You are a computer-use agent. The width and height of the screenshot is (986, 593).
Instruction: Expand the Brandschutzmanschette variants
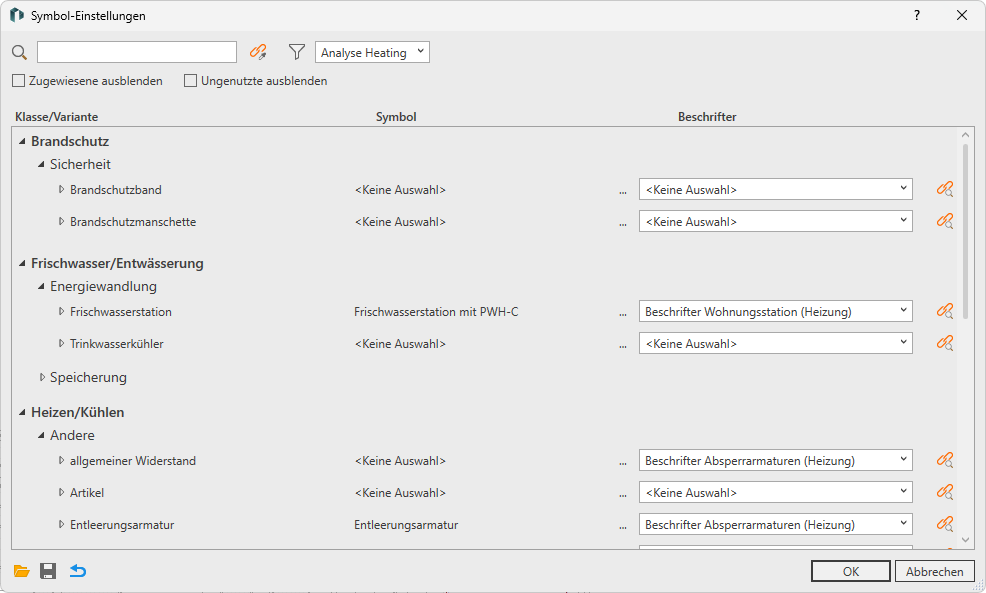click(61, 221)
